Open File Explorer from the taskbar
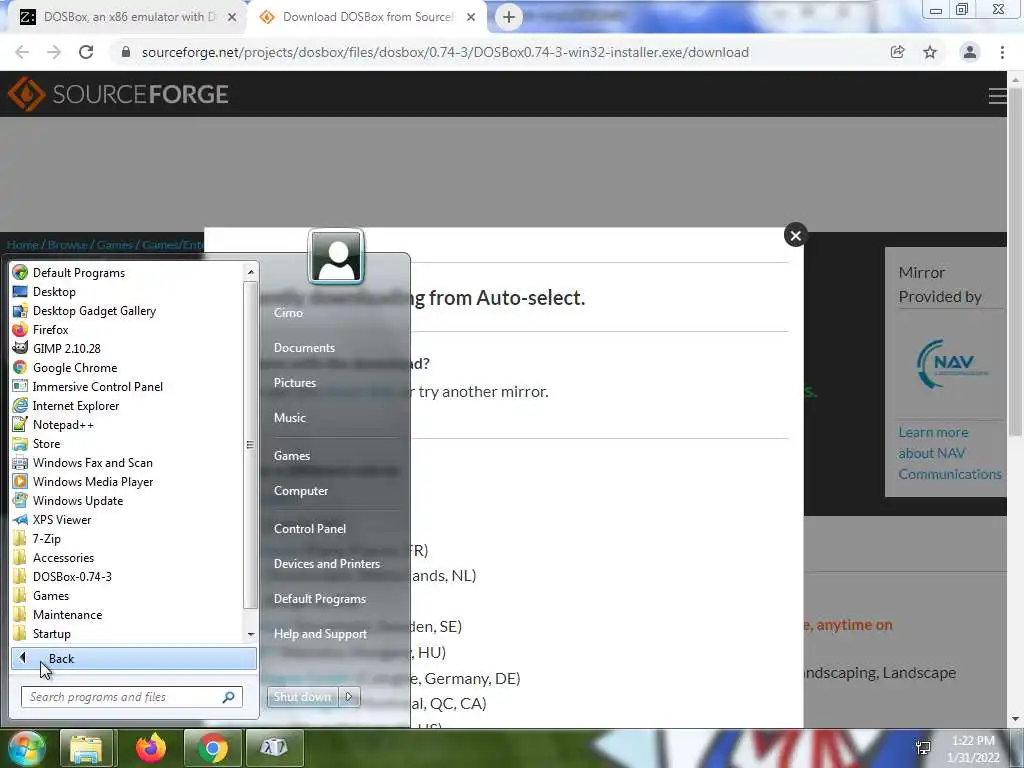Screen dimensions: 1024x768 coord(87,748)
